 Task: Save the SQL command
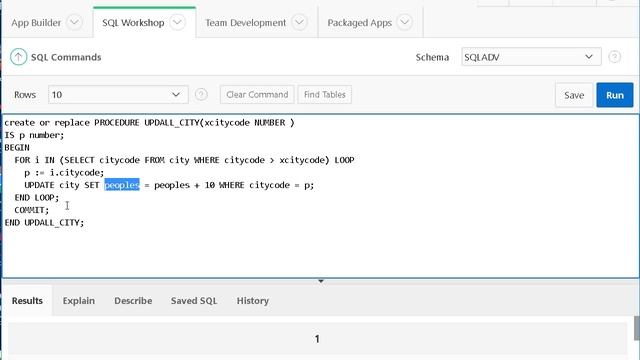pos(574,95)
